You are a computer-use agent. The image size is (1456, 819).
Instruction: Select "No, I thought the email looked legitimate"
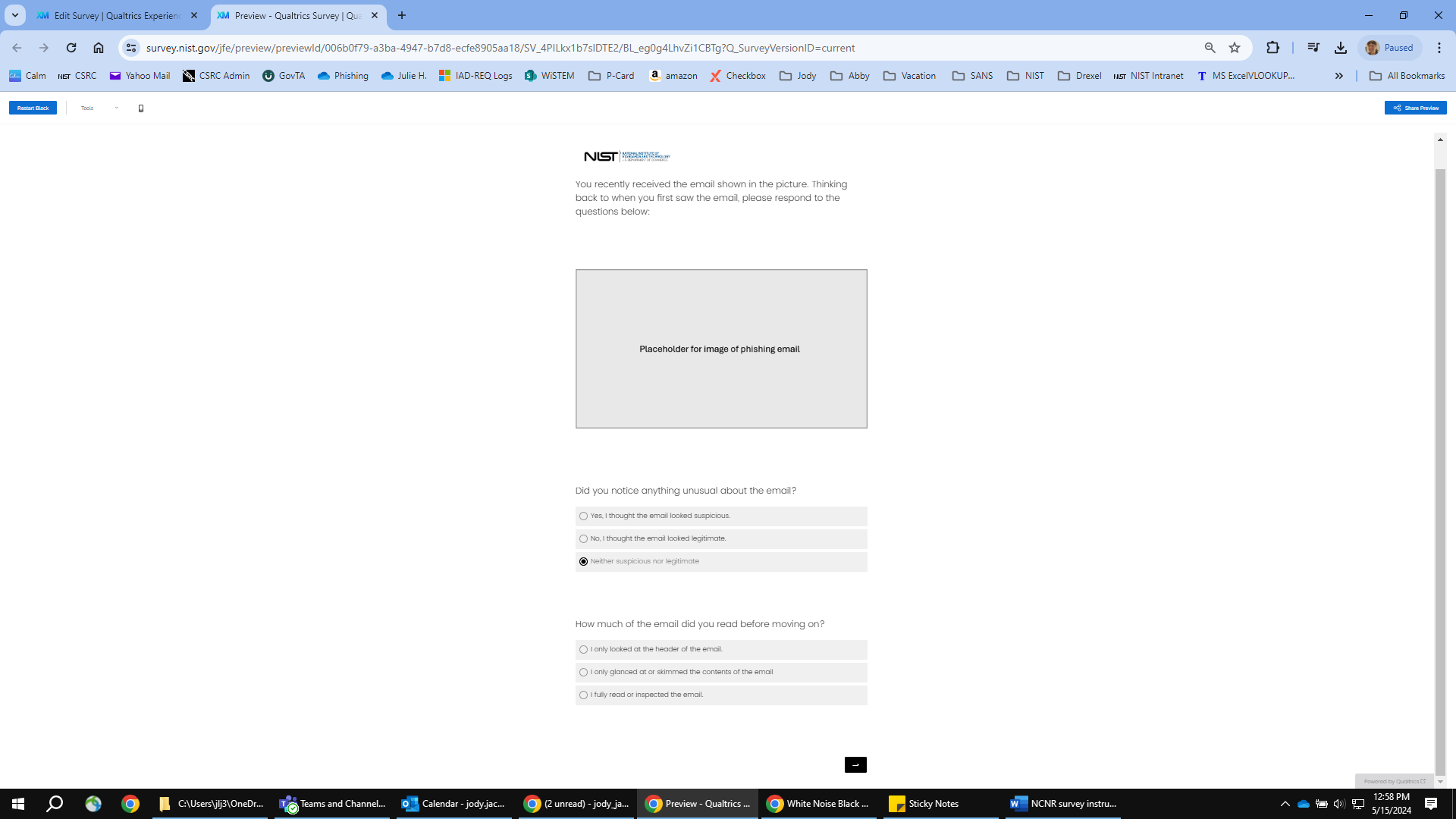[x=583, y=539]
